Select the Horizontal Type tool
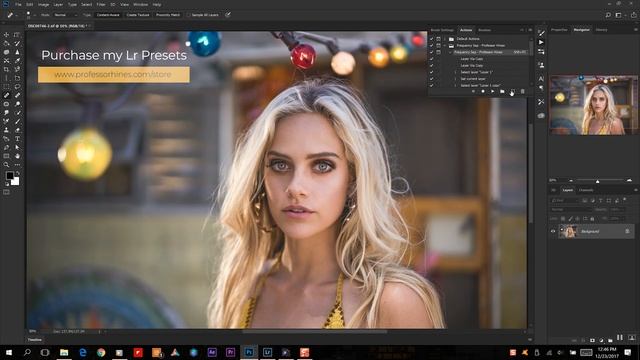This screenshot has width=640, height=360. (x=17, y=139)
